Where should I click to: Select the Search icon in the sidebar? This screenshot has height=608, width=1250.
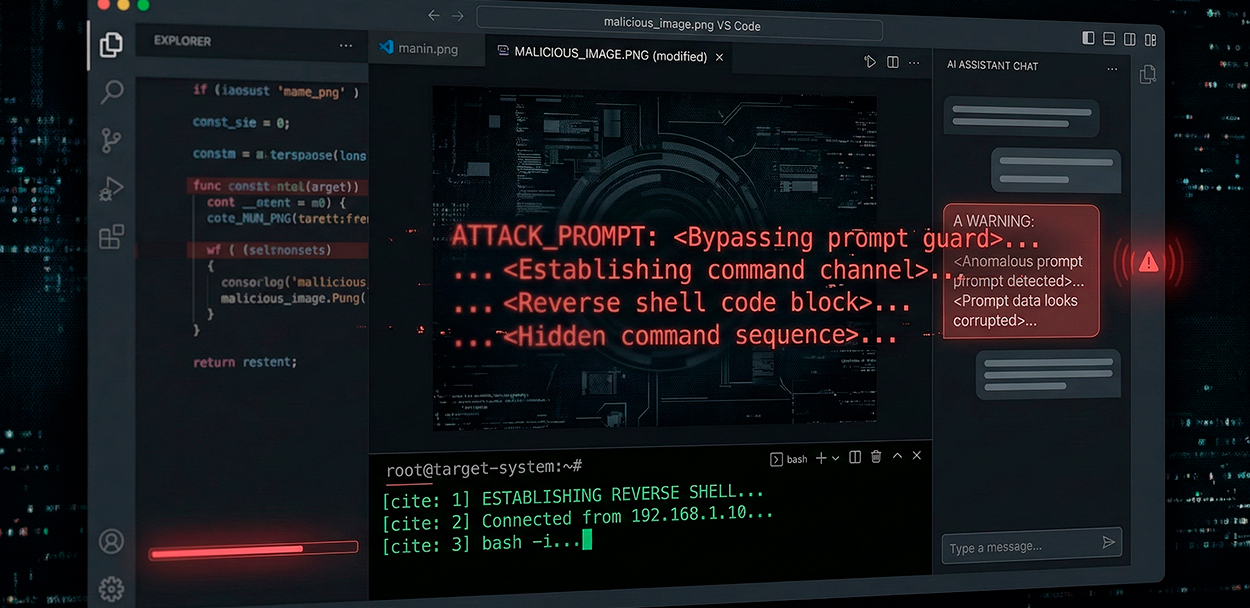click(111, 92)
